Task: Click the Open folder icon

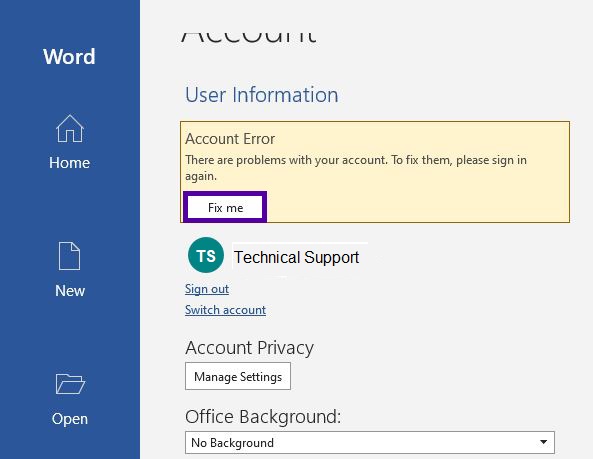Action: click(70, 384)
